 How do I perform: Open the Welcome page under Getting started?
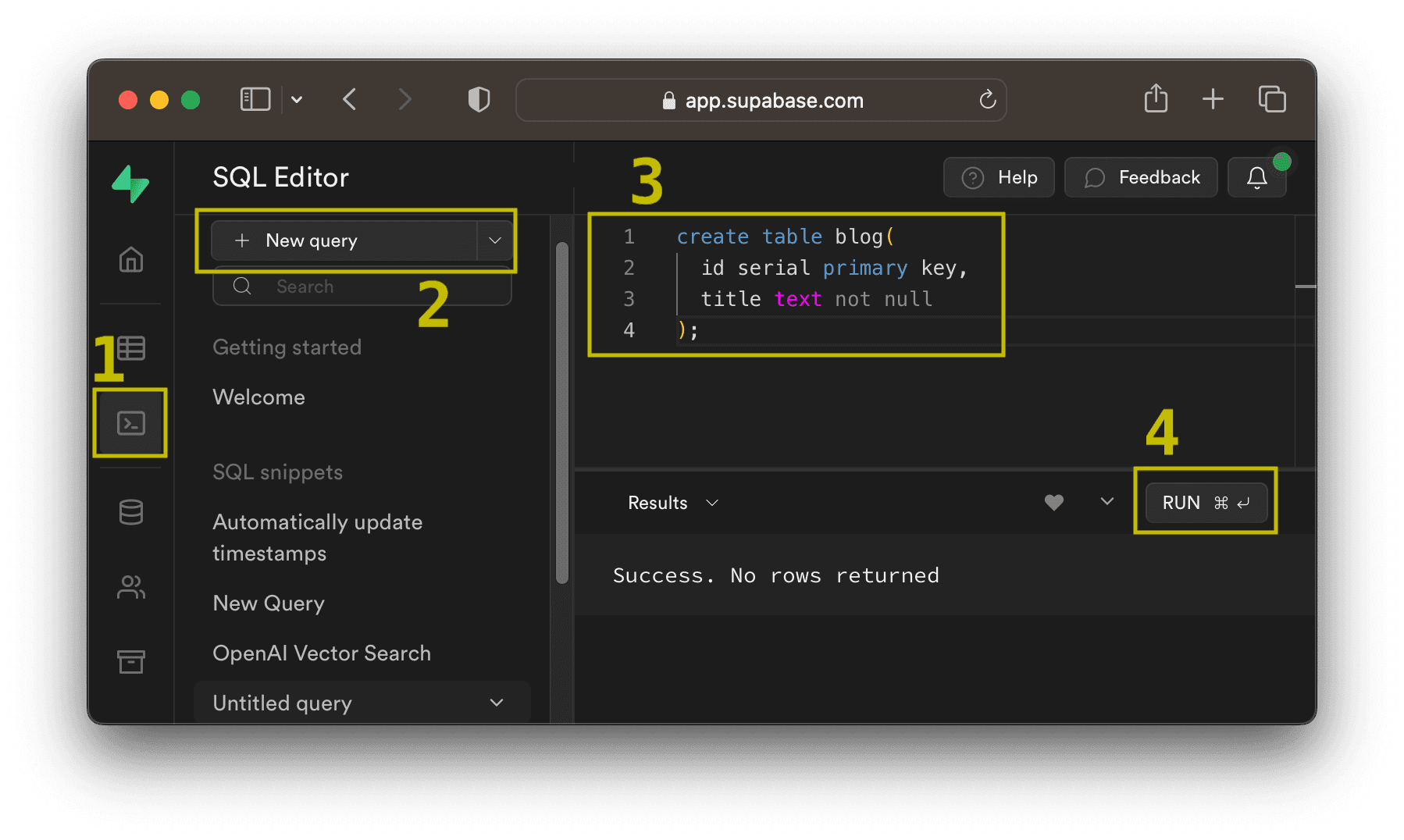pos(258,397)
